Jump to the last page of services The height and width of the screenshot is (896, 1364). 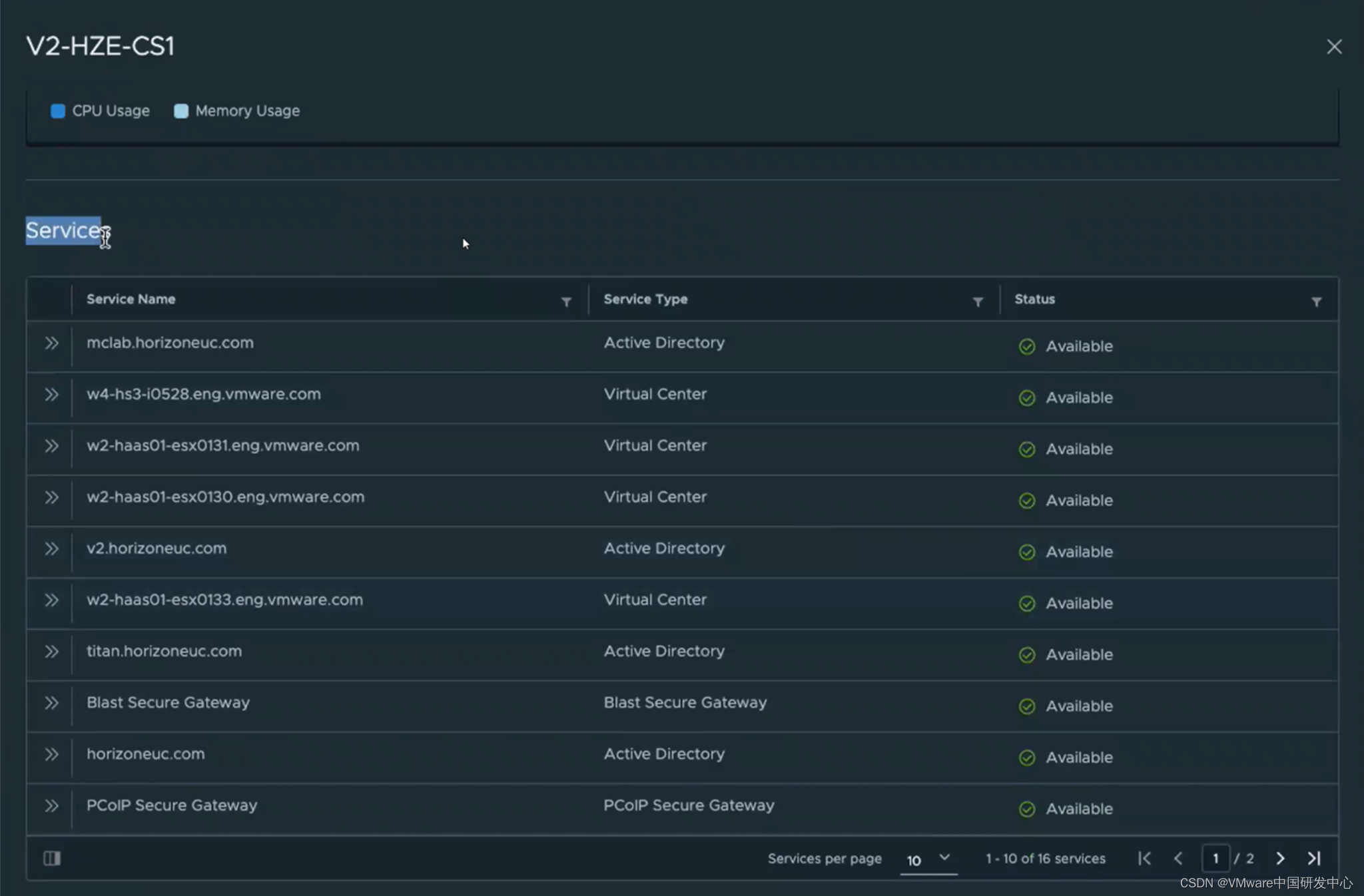point(1314,859)
